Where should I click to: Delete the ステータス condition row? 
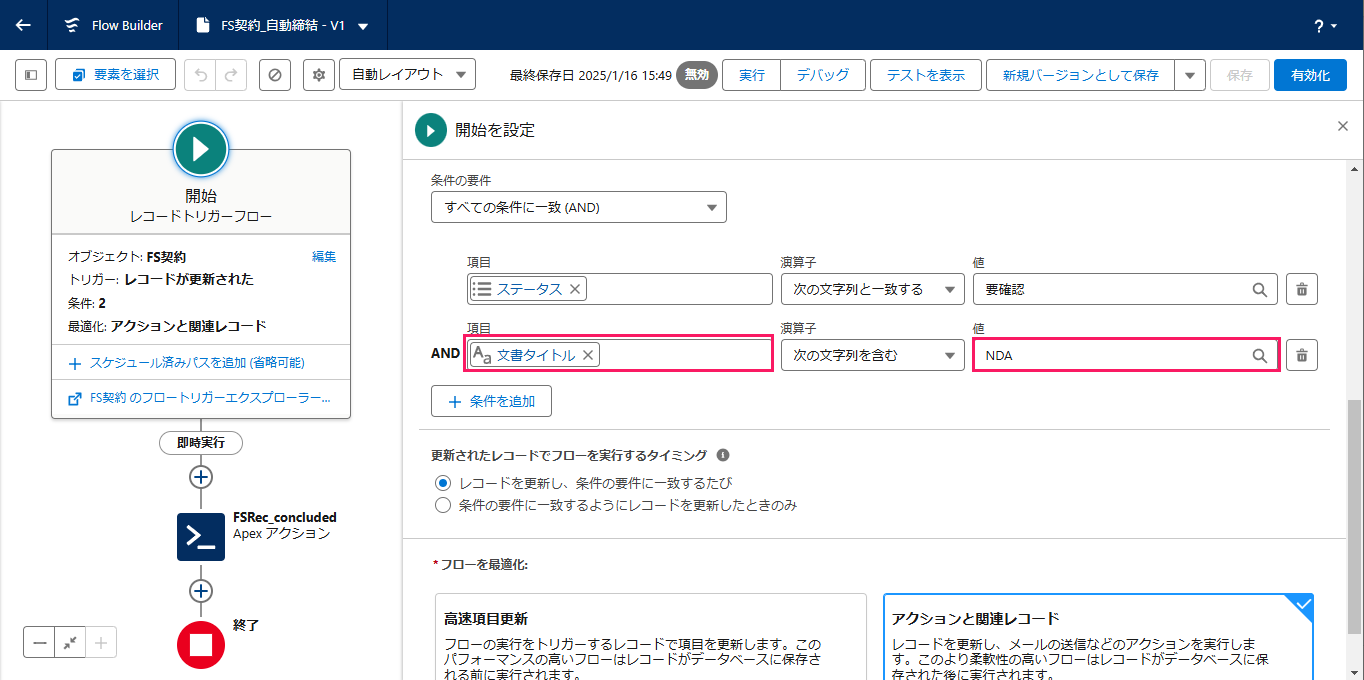click(1302, 289)
